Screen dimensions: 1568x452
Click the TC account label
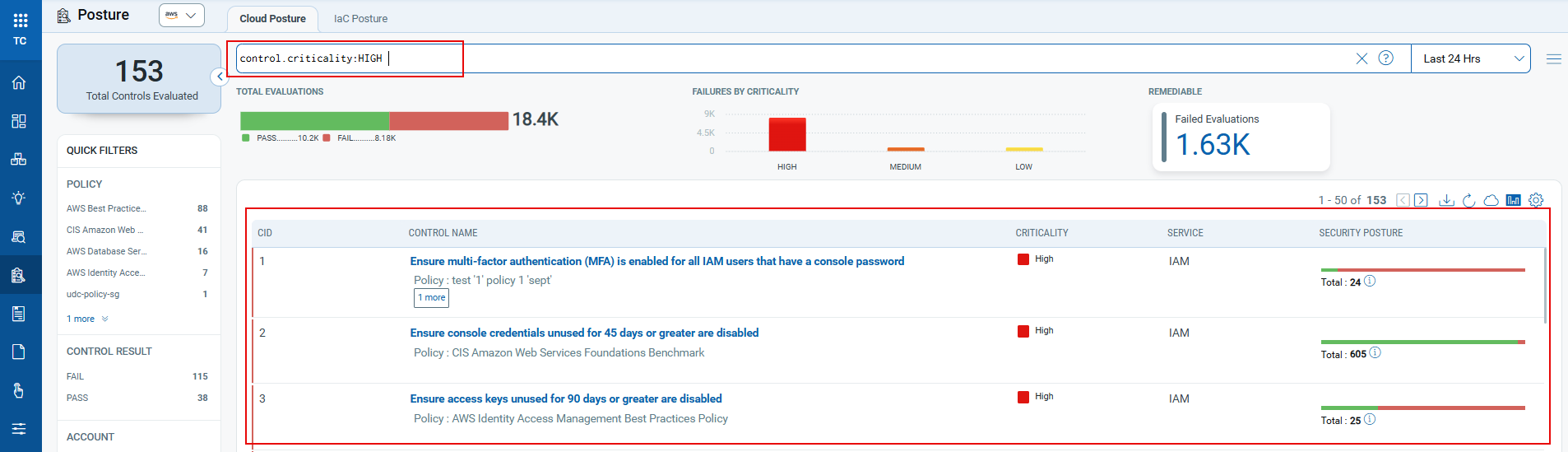[20, 41]
